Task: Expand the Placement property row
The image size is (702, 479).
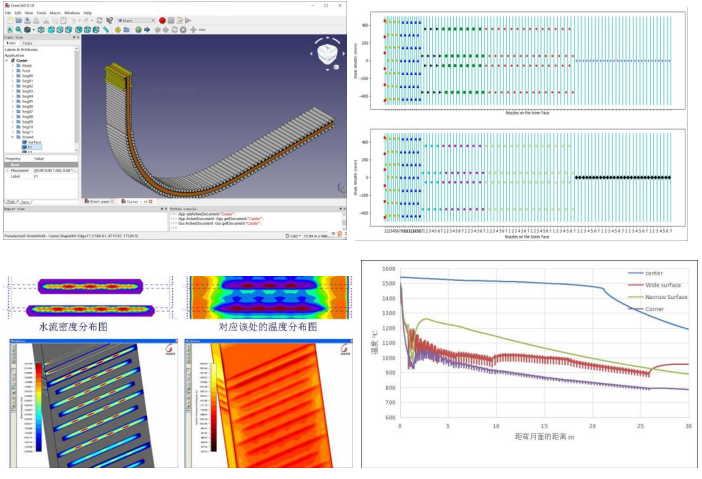Action: click(x=7, y=171)
